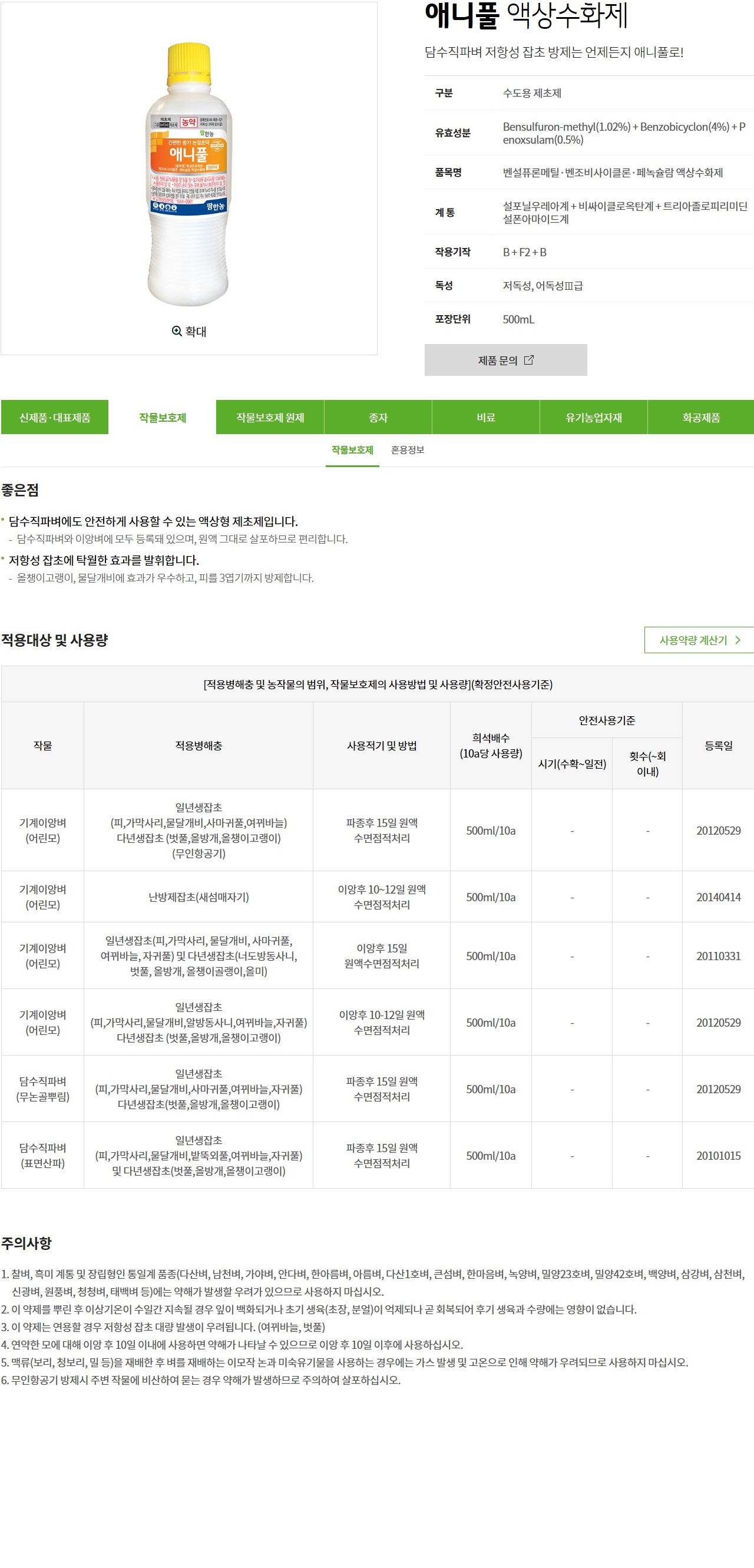
Task: Click the chevron arrow on 사용약량 계산기
Action: point(738,640)
